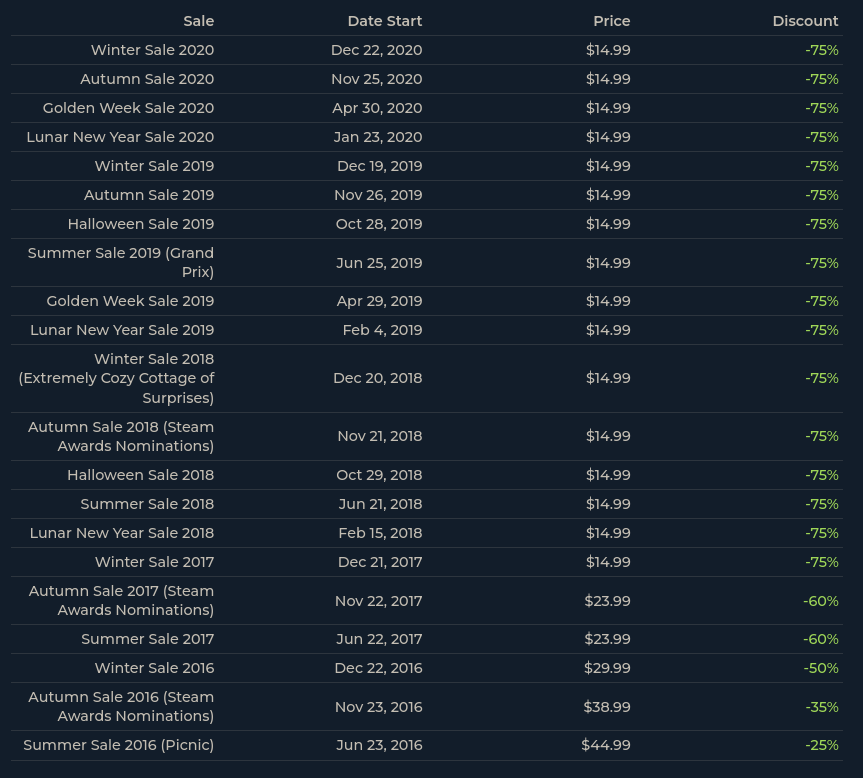
Task: Click the $44.99 price value
Action: 606,745
